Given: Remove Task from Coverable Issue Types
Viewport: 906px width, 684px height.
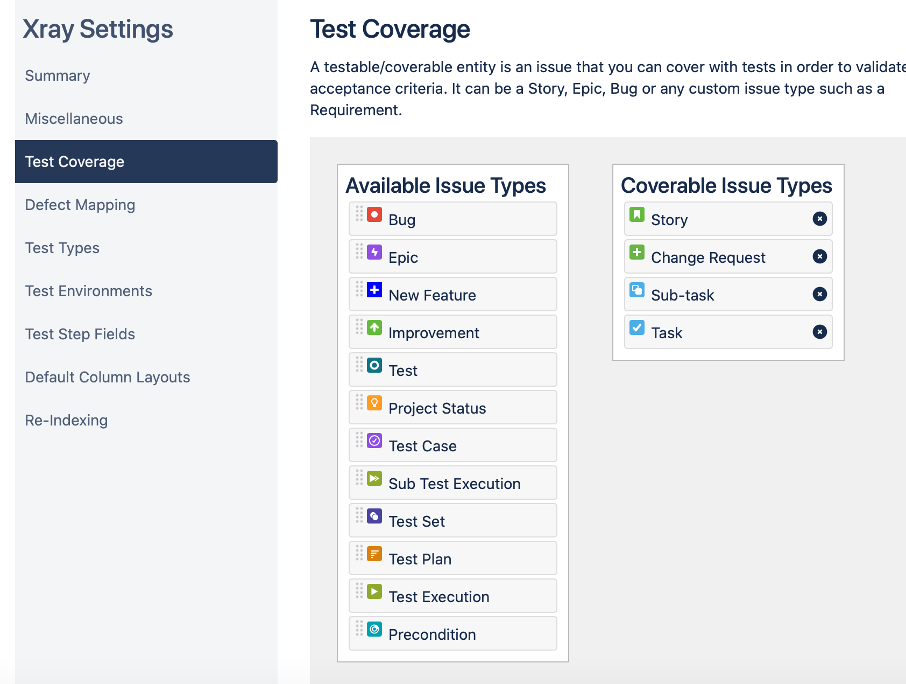Looking at the screenshot, I should point(819,332).
